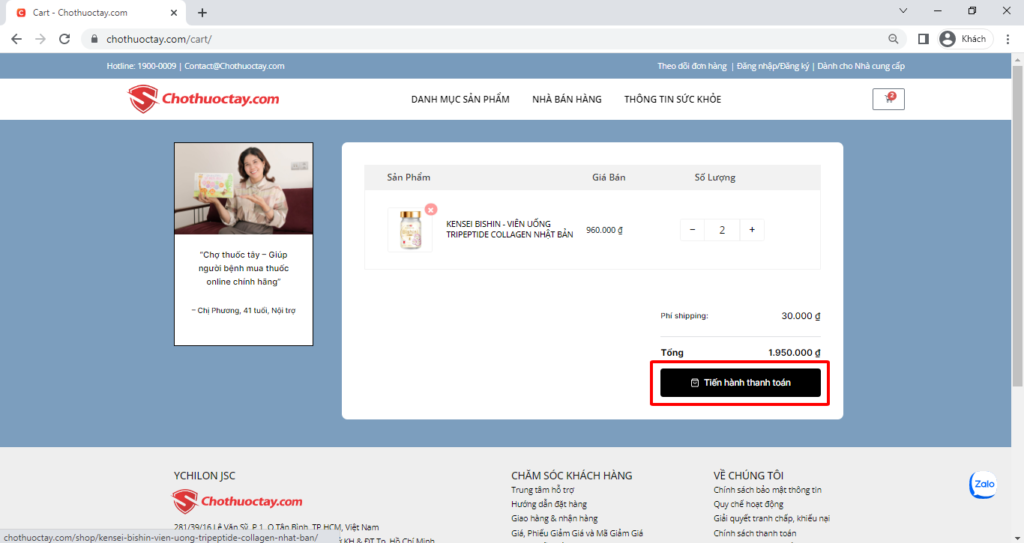
Task: Open Hướng dẫn đặt hàng link
Action: pos(549,504)
